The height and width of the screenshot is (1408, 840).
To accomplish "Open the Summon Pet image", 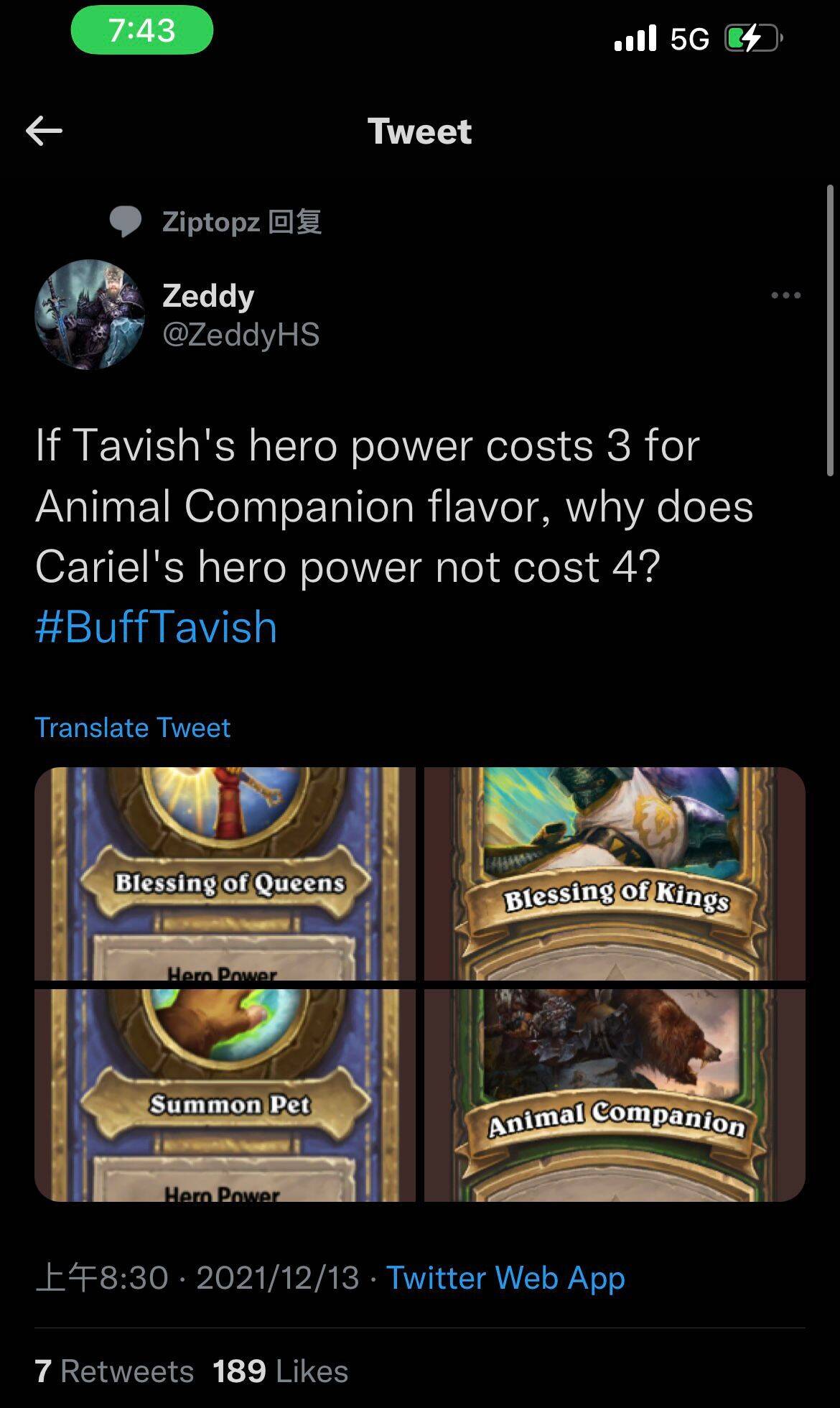I will pos(225,1095).
